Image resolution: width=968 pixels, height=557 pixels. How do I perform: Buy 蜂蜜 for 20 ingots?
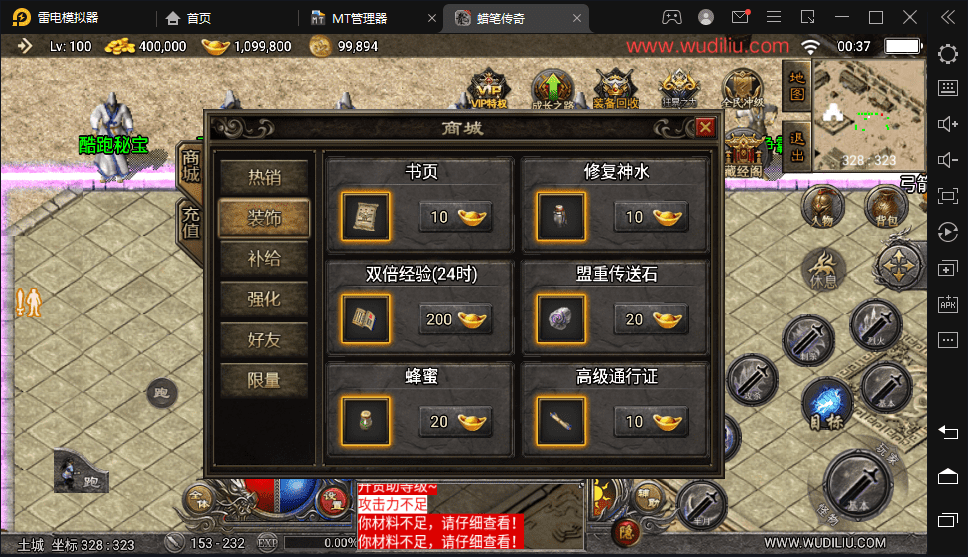click(456, 422)
